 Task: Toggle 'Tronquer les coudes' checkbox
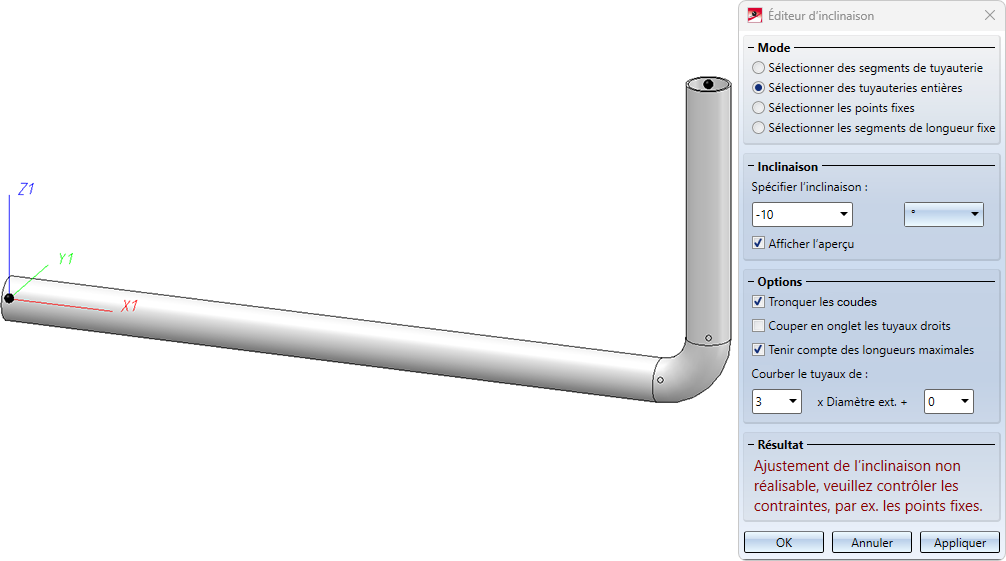758,302
